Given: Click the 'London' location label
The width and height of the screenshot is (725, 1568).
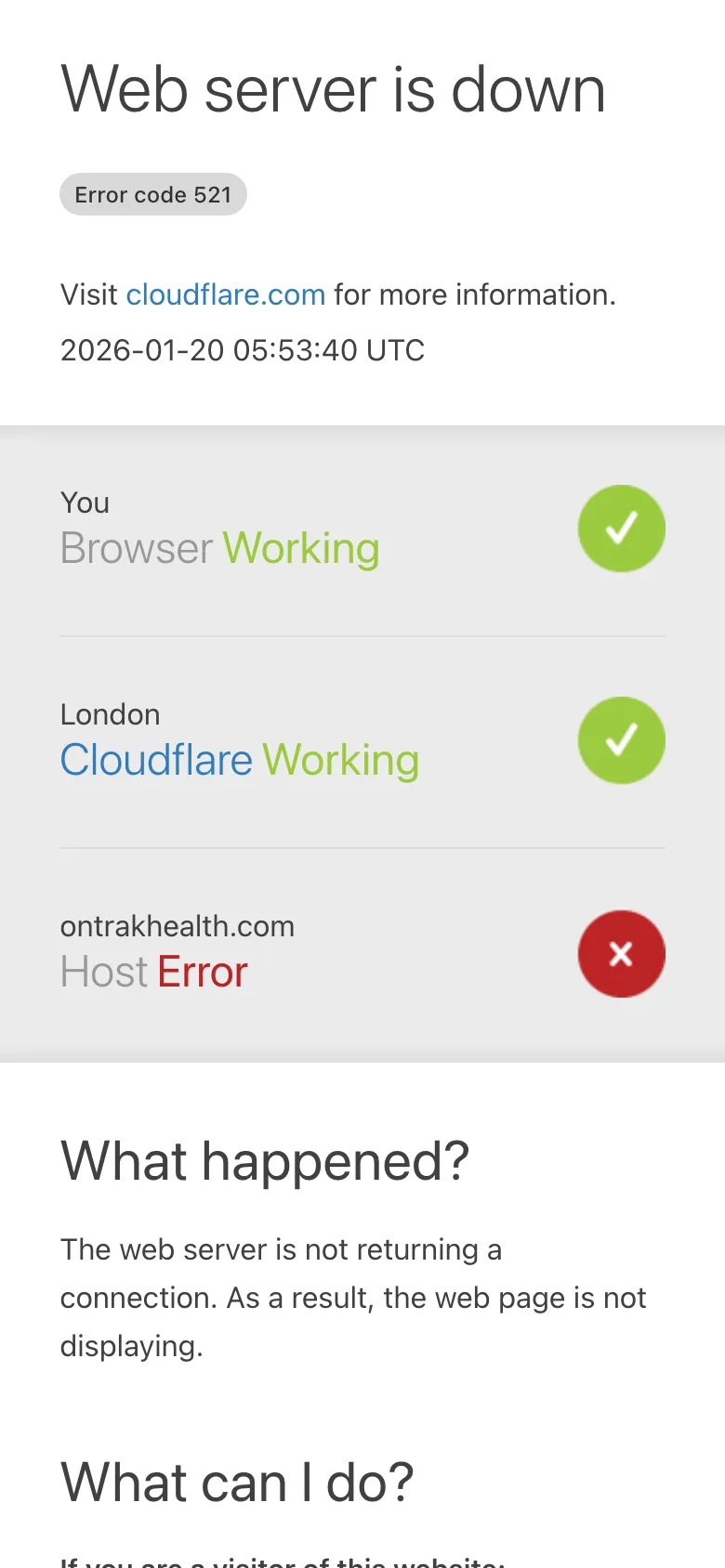Looking at the screenshot, I should 110,714.
